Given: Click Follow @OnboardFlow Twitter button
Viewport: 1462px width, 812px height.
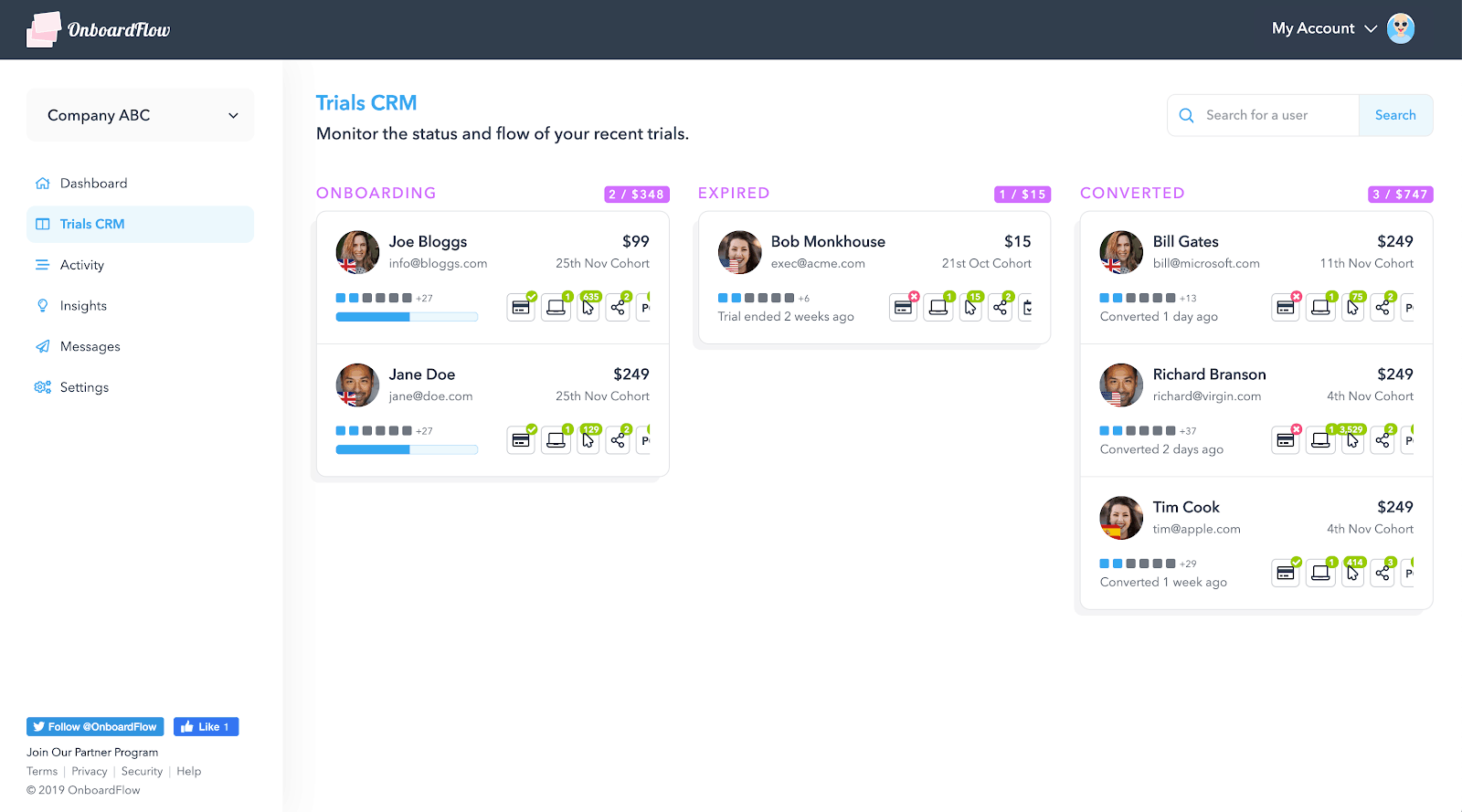Looking at the screenshot, I should click(95, 727).
